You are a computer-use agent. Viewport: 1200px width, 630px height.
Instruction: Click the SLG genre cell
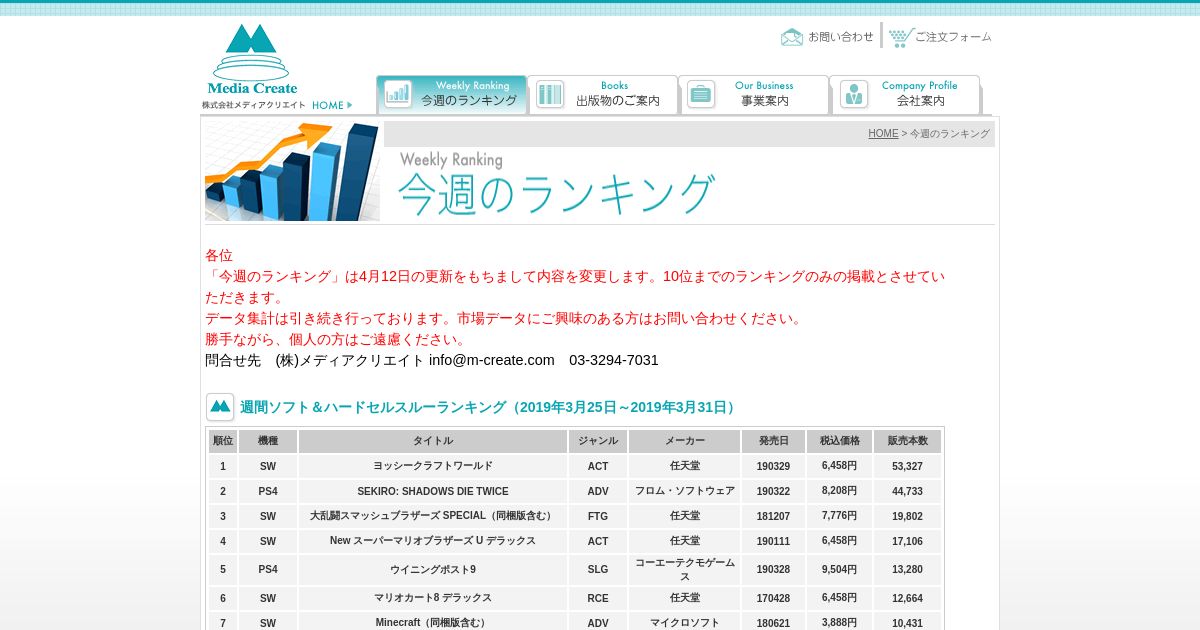(598, 570)
